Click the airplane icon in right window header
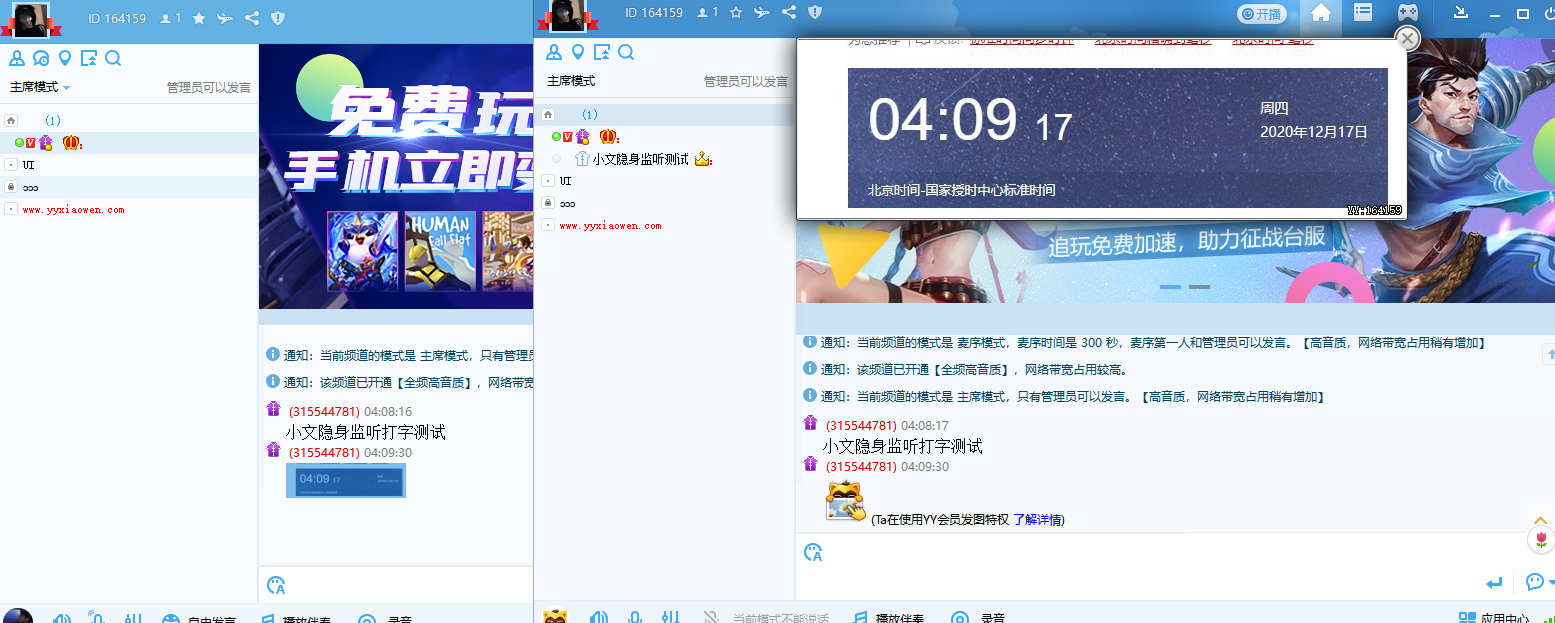Image resolution: width=1555 pixels, height=623 pixels. coord(763,12)
